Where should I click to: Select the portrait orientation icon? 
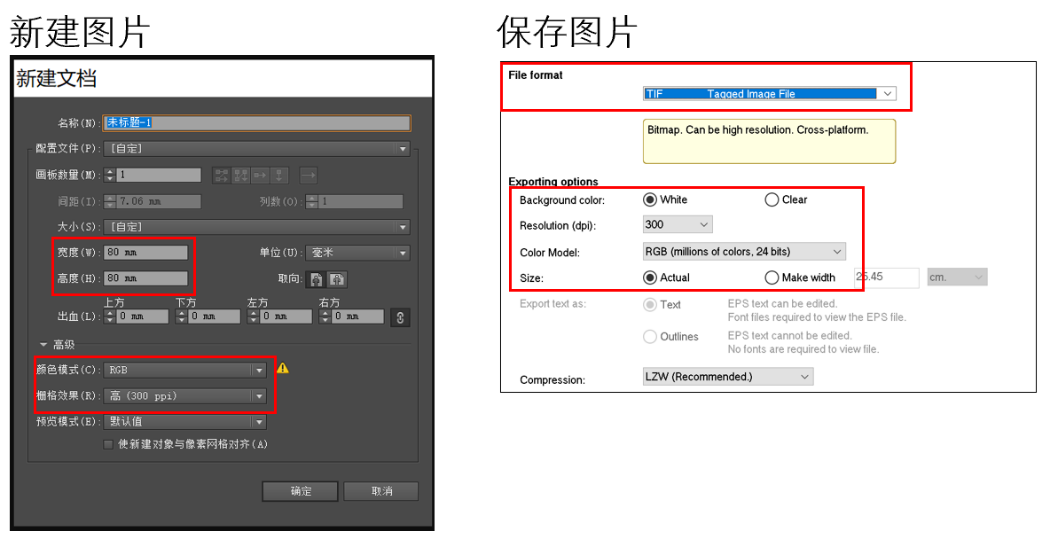(x=316, y=279)
